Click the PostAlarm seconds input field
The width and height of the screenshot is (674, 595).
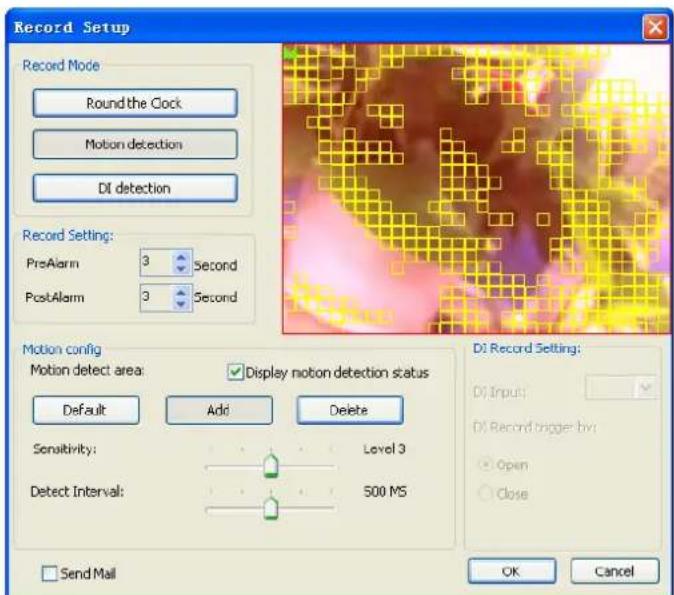157,298
